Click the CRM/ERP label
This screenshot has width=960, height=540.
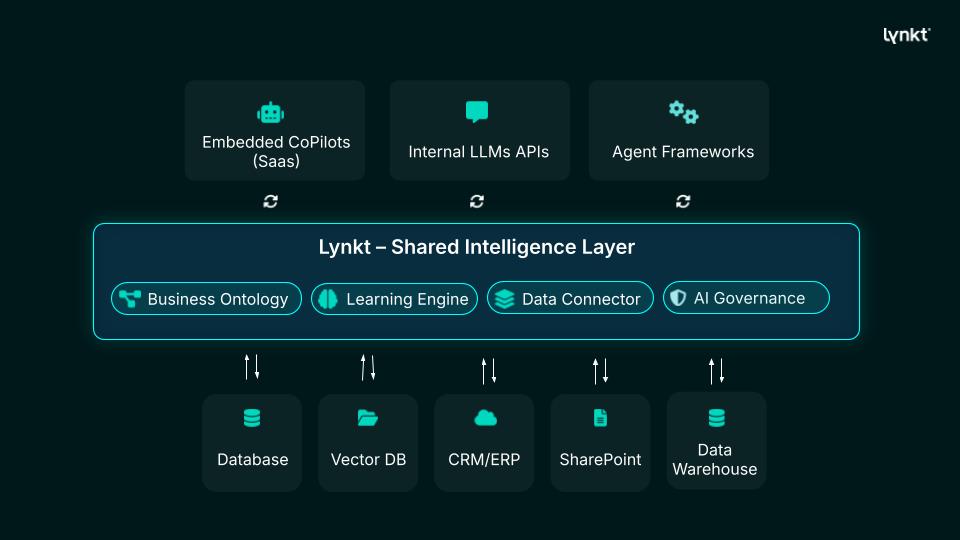coord(484,459)
